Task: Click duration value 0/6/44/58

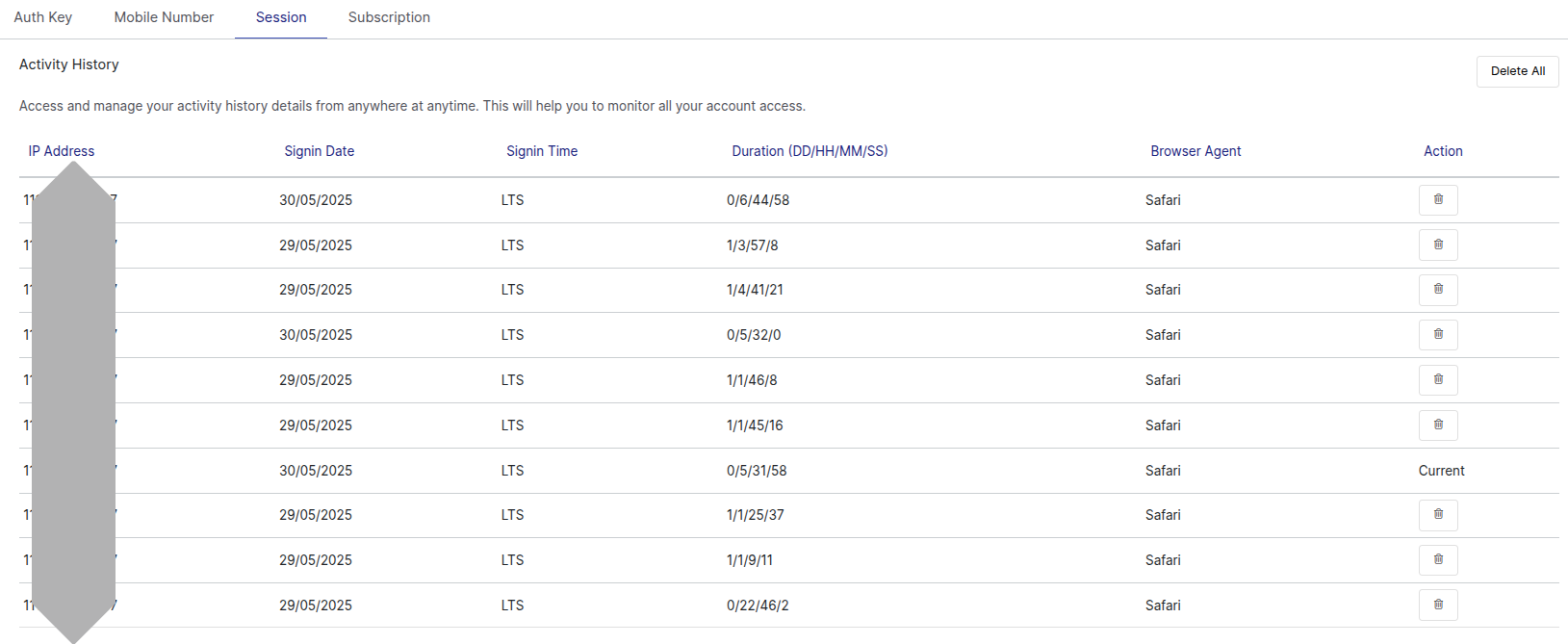Action: [758, 200]
